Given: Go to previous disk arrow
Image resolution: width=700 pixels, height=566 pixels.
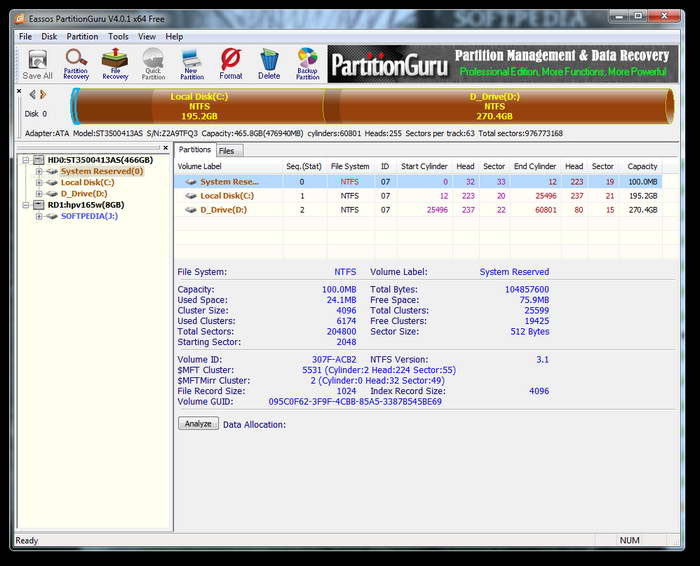Looking at the screenshot, I should coord(32,94).
